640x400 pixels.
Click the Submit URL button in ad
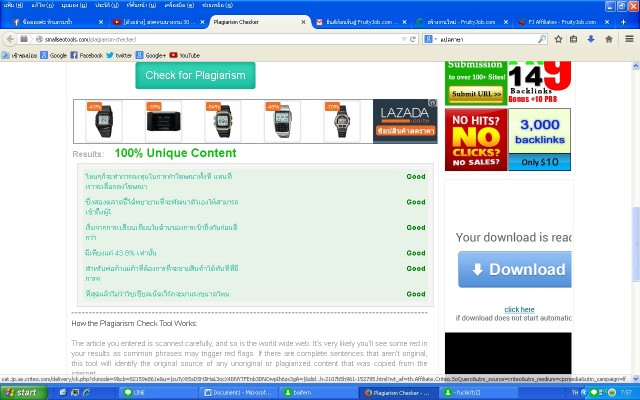476,94
